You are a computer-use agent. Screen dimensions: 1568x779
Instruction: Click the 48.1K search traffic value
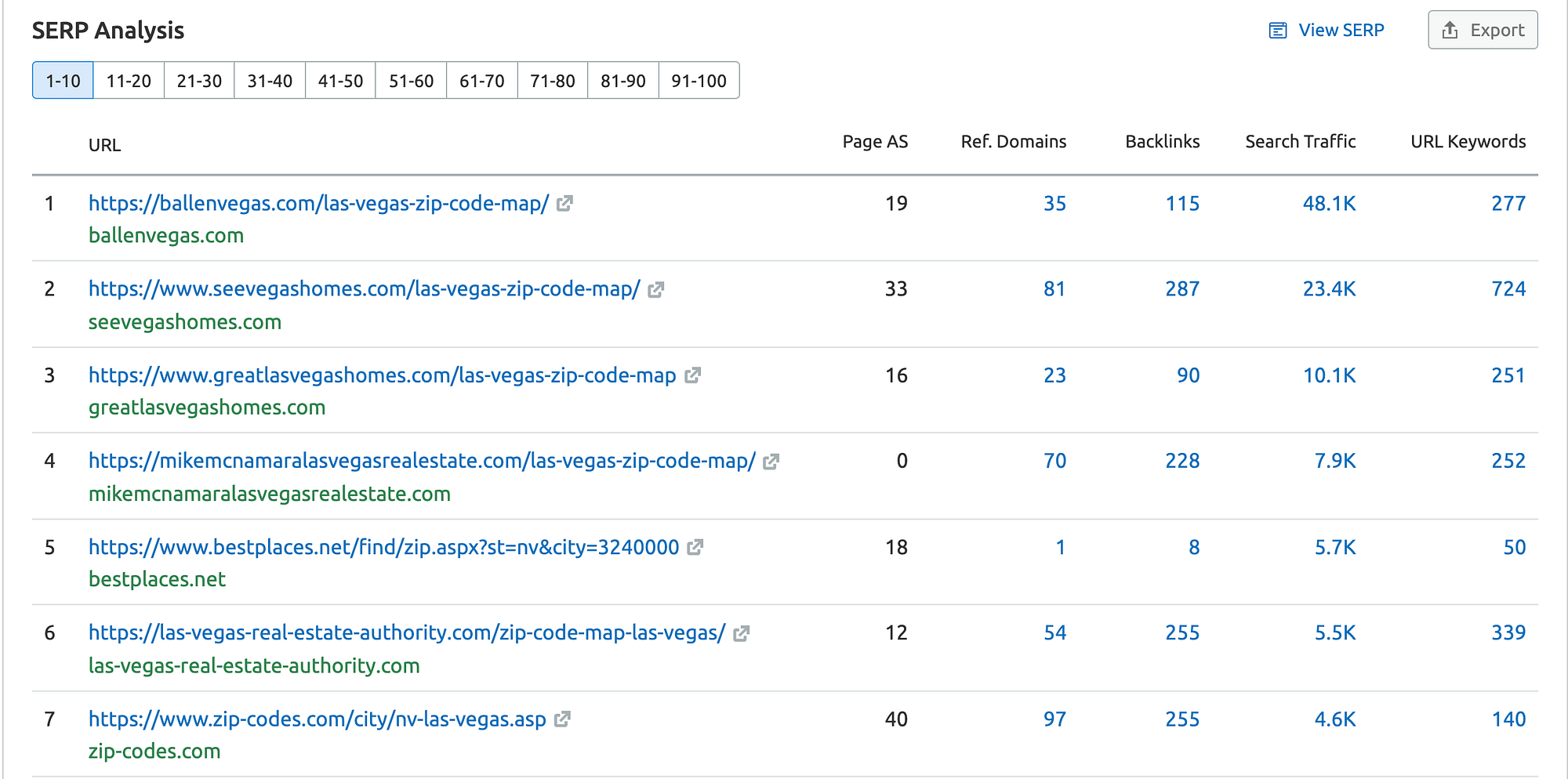click(x=1329, y=204)
